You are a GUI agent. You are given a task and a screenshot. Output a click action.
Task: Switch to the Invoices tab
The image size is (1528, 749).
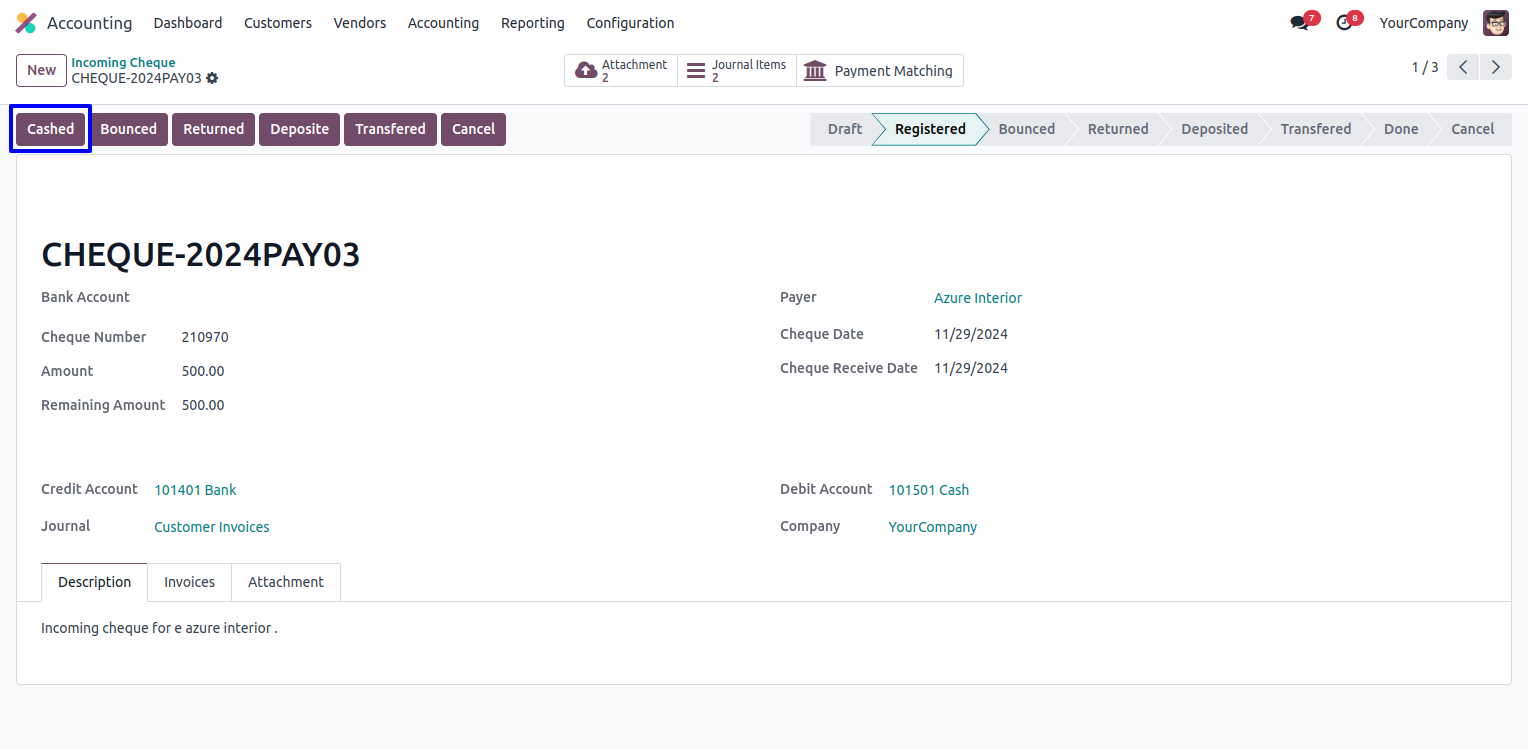point(190,582)
